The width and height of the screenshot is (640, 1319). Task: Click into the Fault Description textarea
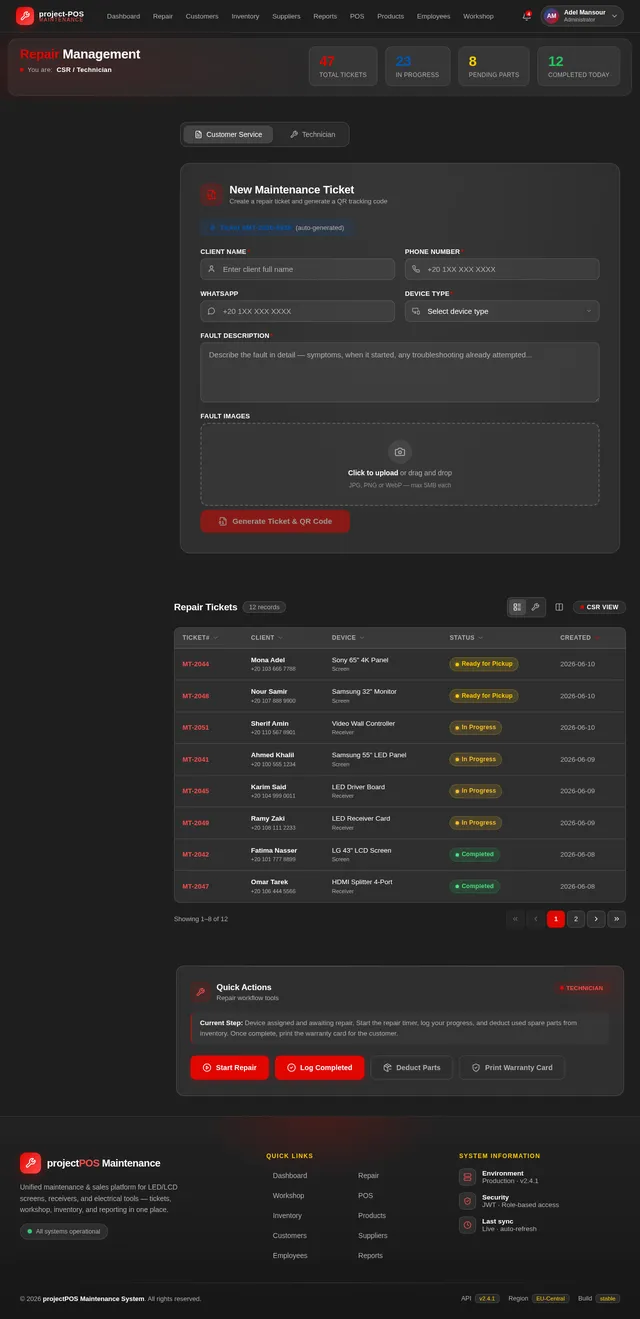click(400, 372)
